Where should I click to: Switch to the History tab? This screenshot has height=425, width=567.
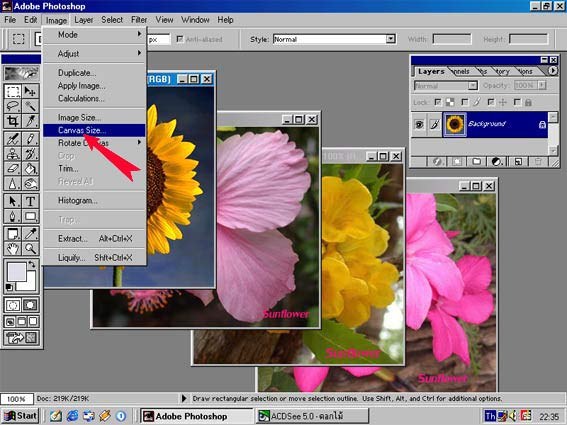coord(502,71)
